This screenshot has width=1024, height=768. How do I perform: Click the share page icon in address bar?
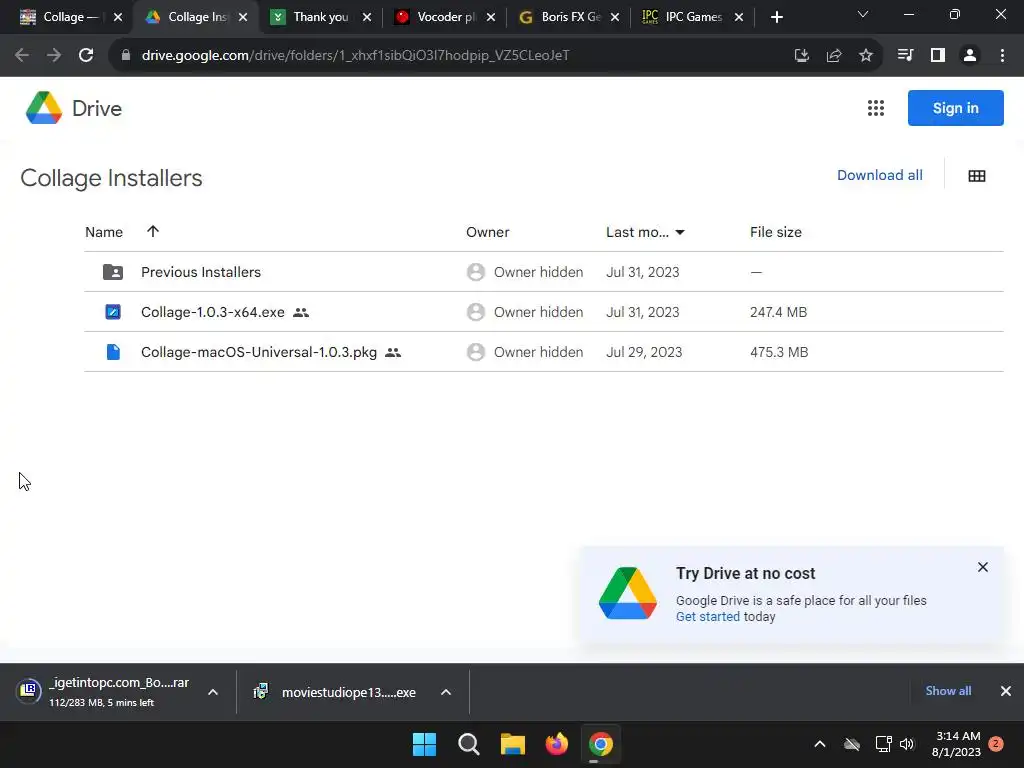[x=833, y=56]
